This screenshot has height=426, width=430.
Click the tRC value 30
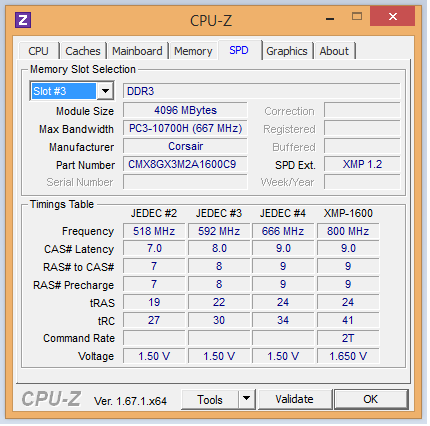[219, 320]
